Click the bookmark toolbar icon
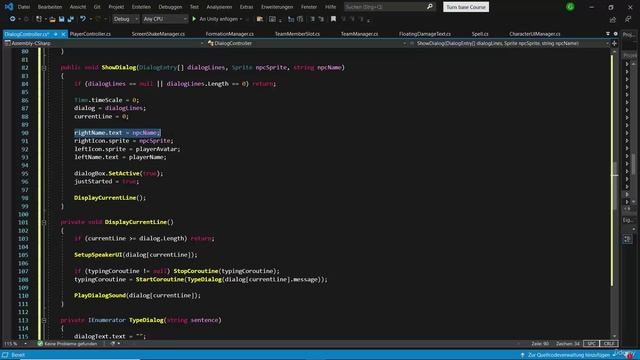 coord(333,19)
